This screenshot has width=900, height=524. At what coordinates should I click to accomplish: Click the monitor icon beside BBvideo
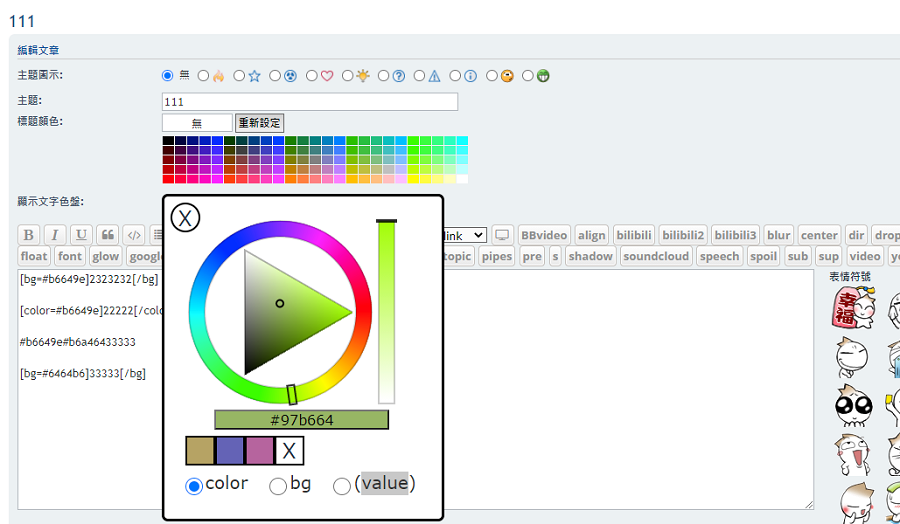[x=502, y=235]
